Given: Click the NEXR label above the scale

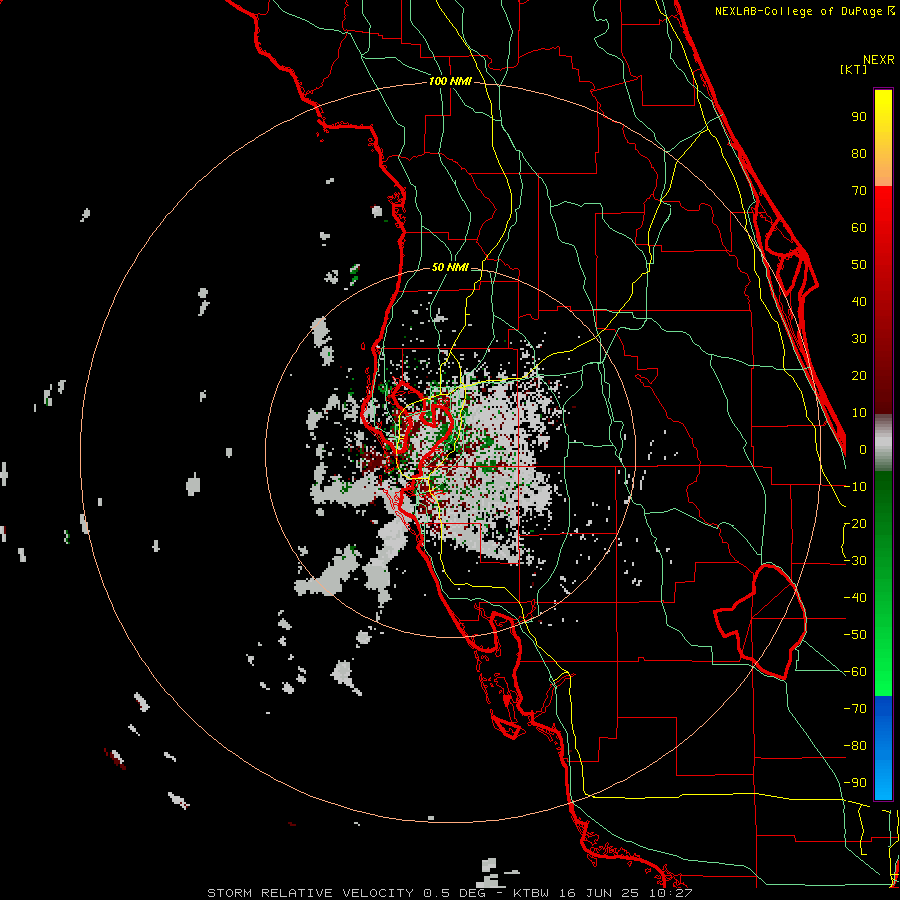Looking at the screenshot, I should pos(879,60).
